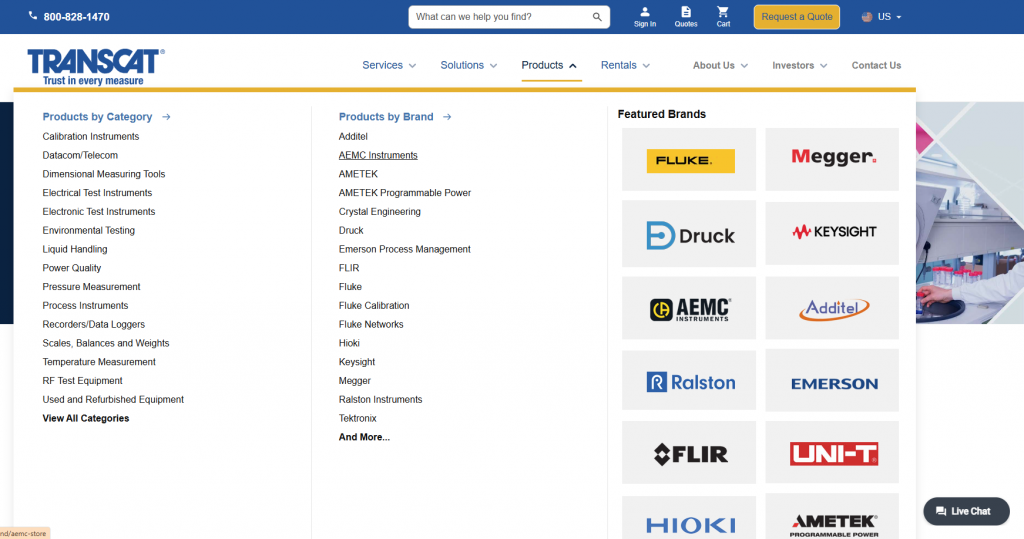Viewport: 1024px width, 539px height.
Task: Open Liquid Handling category
Action: pos(75,249)
